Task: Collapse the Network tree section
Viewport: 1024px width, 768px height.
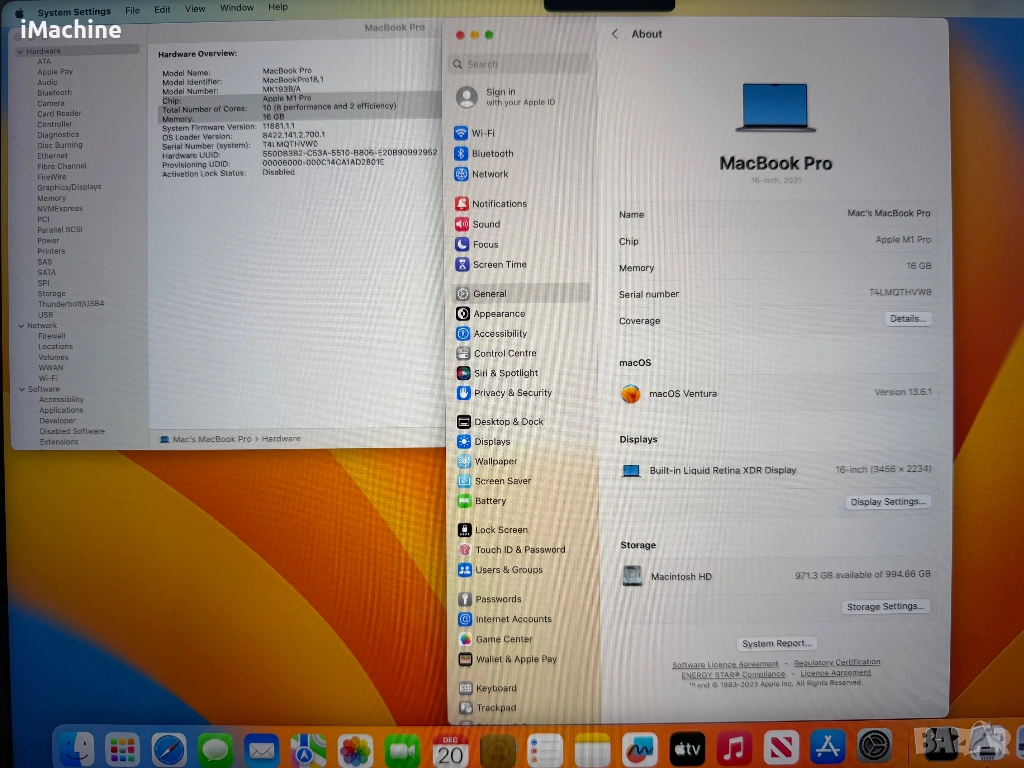Action: tap(20, 326)
